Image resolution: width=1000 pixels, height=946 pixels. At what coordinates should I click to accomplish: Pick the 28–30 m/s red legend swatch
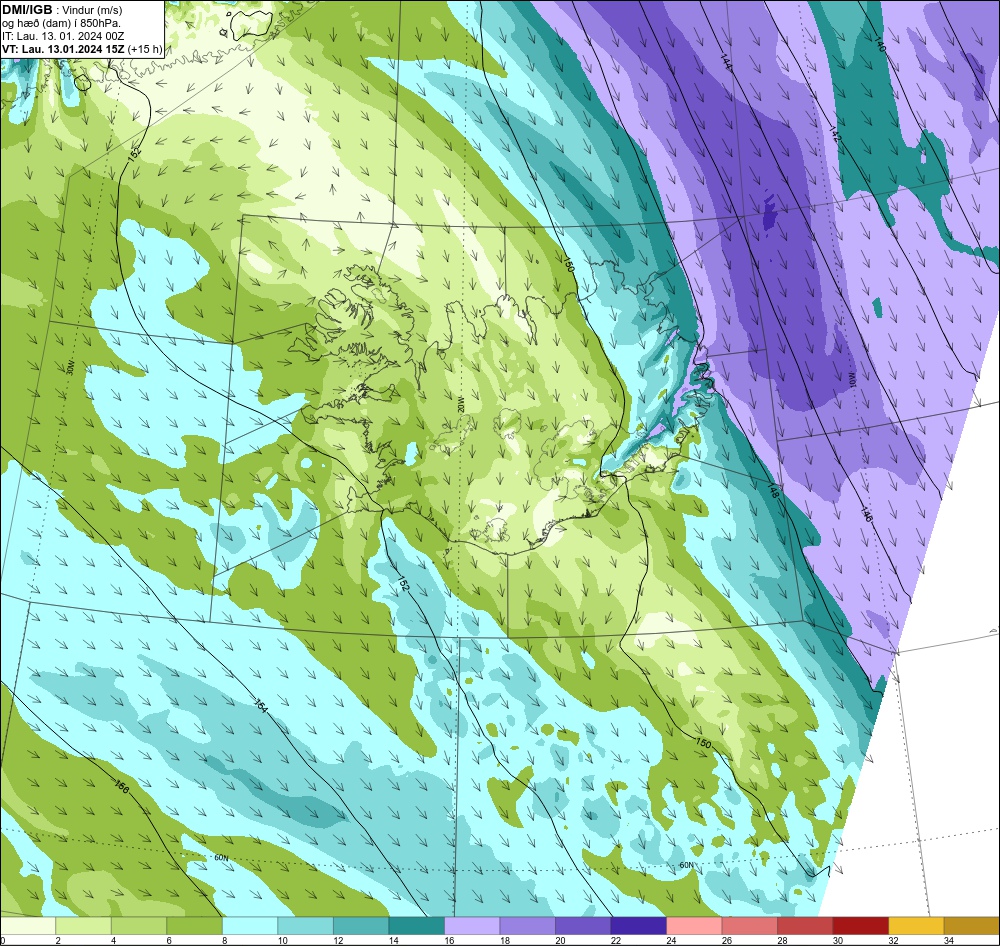805,925
